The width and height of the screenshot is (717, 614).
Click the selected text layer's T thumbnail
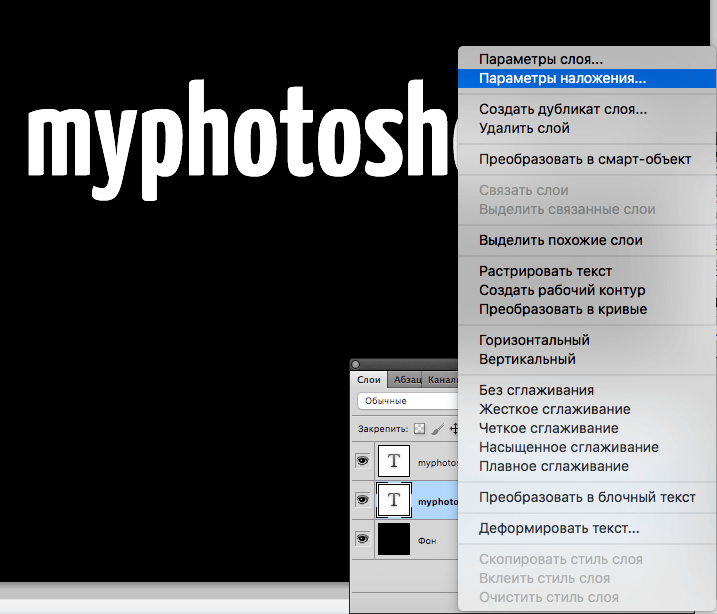(393, 499)
